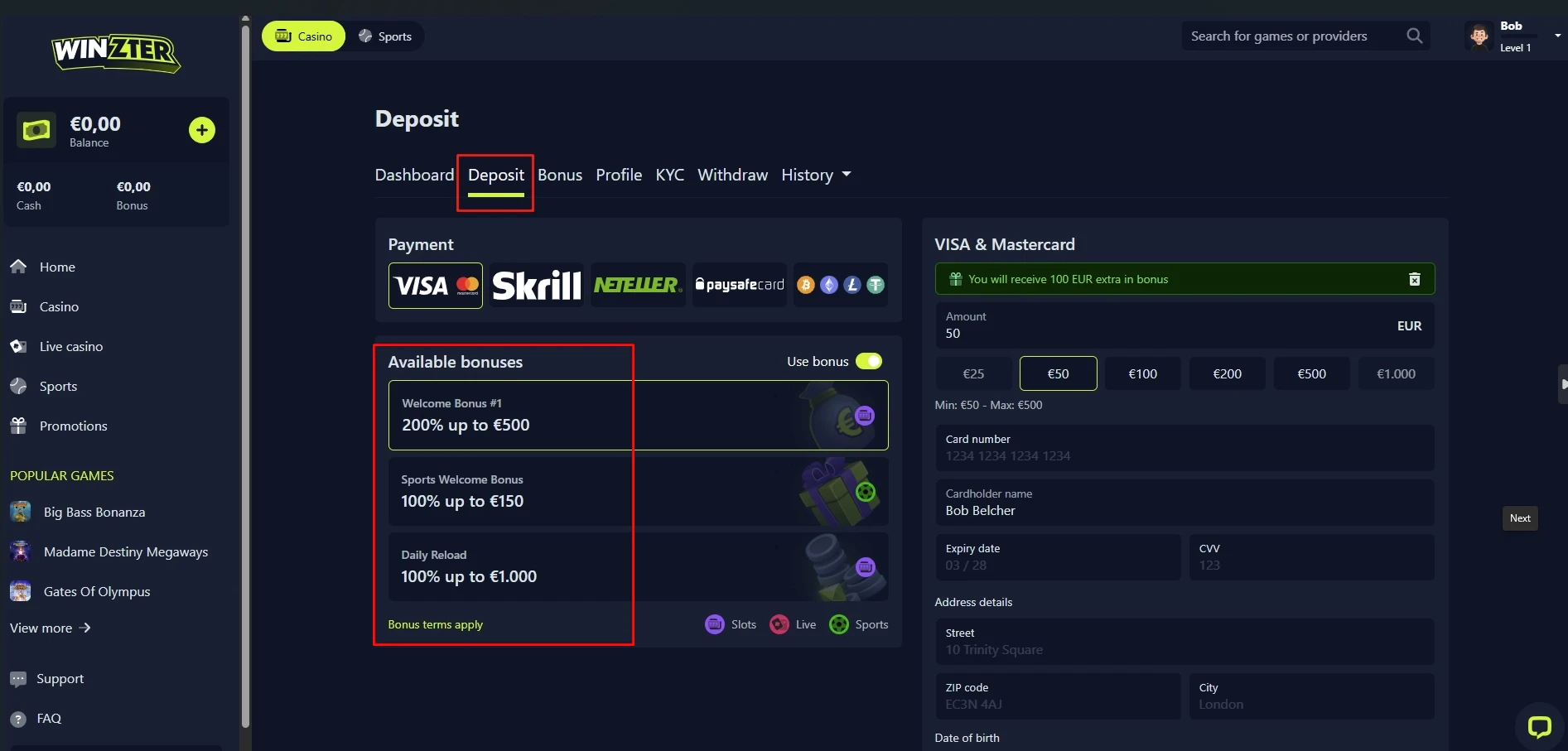
Task: Click the Sports legend icon
Action: coord(839,624)
